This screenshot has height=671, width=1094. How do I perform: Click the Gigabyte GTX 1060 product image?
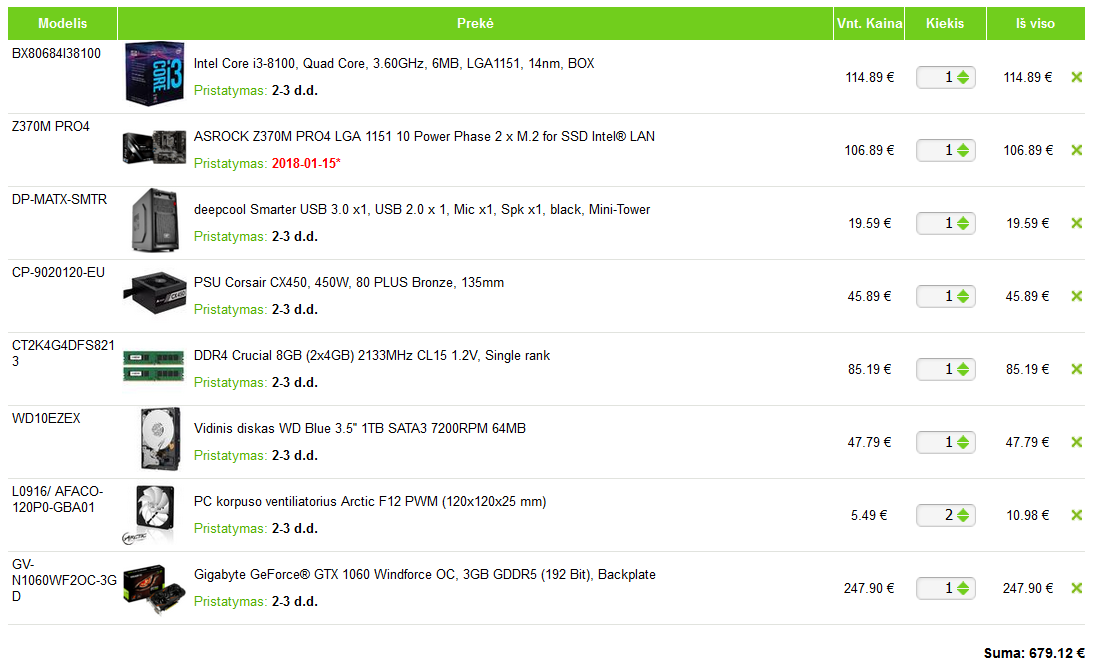pyautogui.click(x=154, y=589)
